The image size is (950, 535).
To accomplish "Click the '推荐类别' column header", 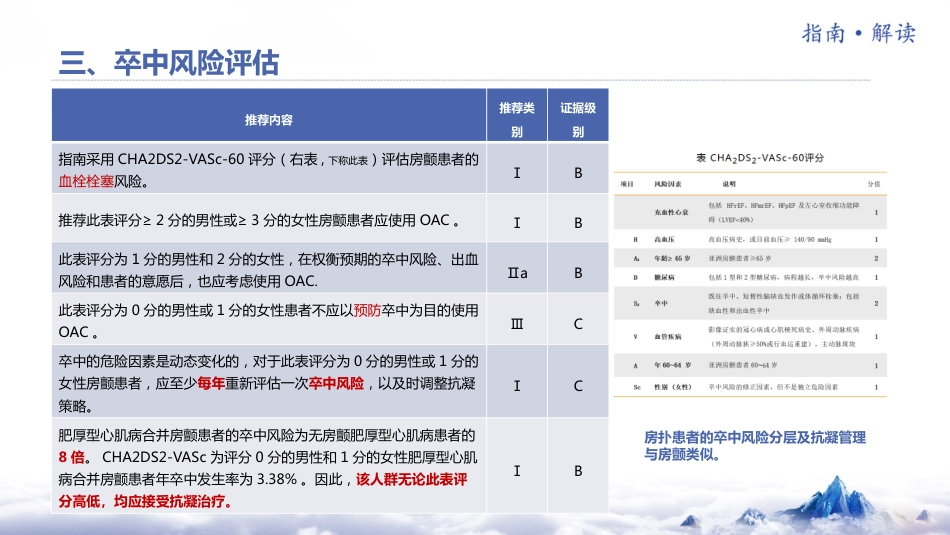I will [x=517, y=119].
